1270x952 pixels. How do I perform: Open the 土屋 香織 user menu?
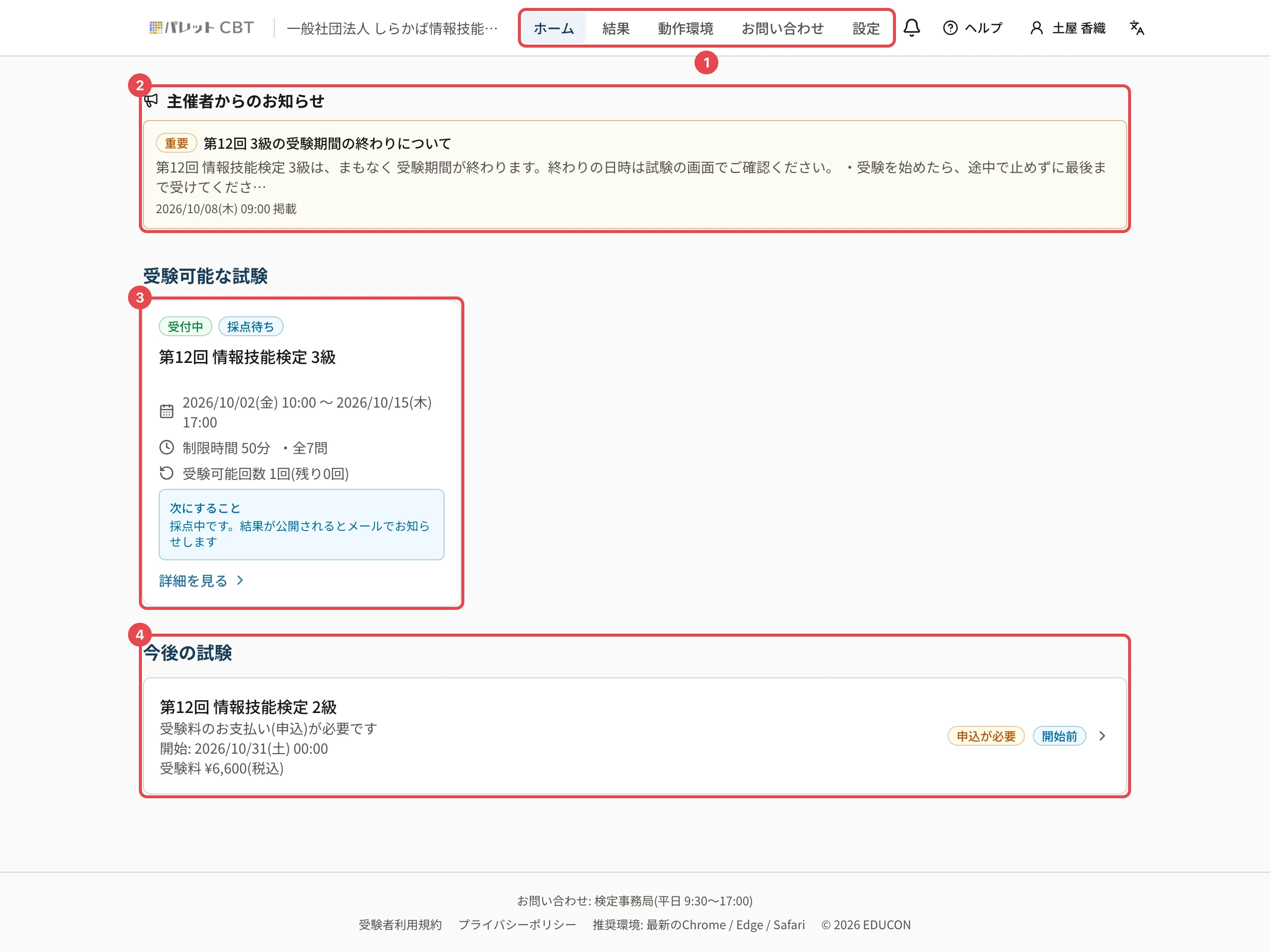coord(1067,28)
